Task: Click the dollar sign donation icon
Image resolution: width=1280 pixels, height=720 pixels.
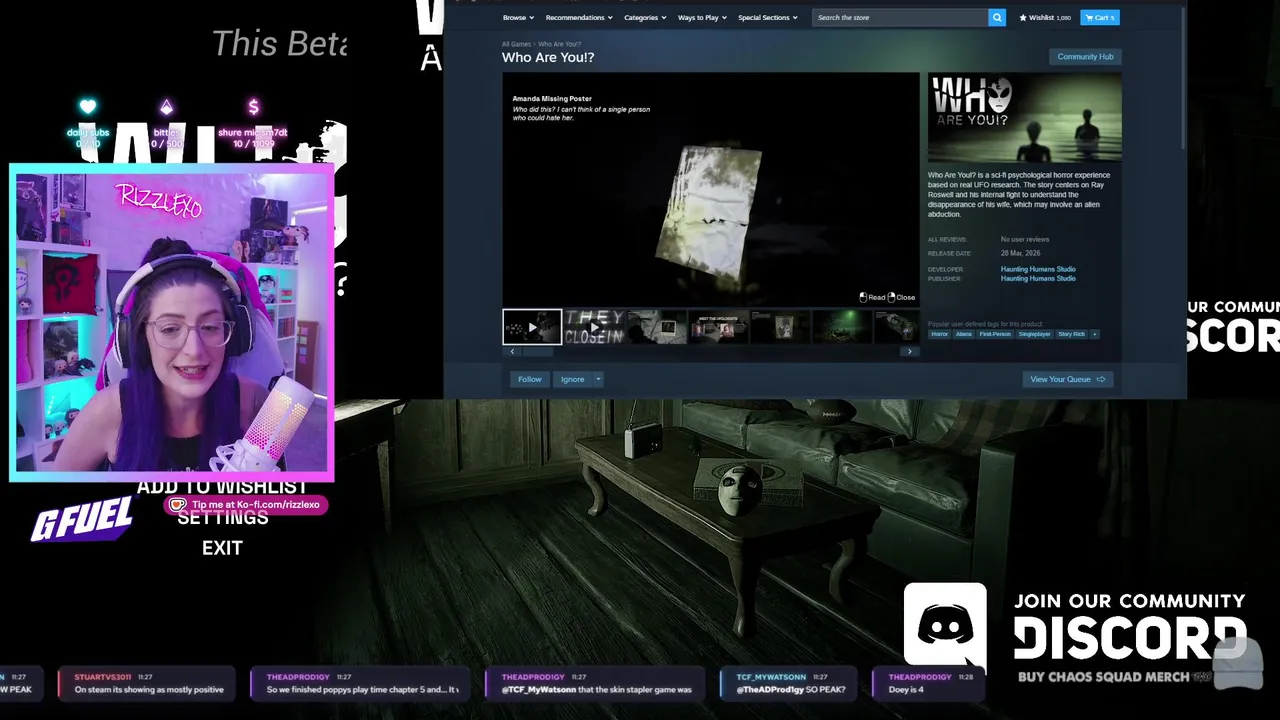Action: (x=253, y=107)
